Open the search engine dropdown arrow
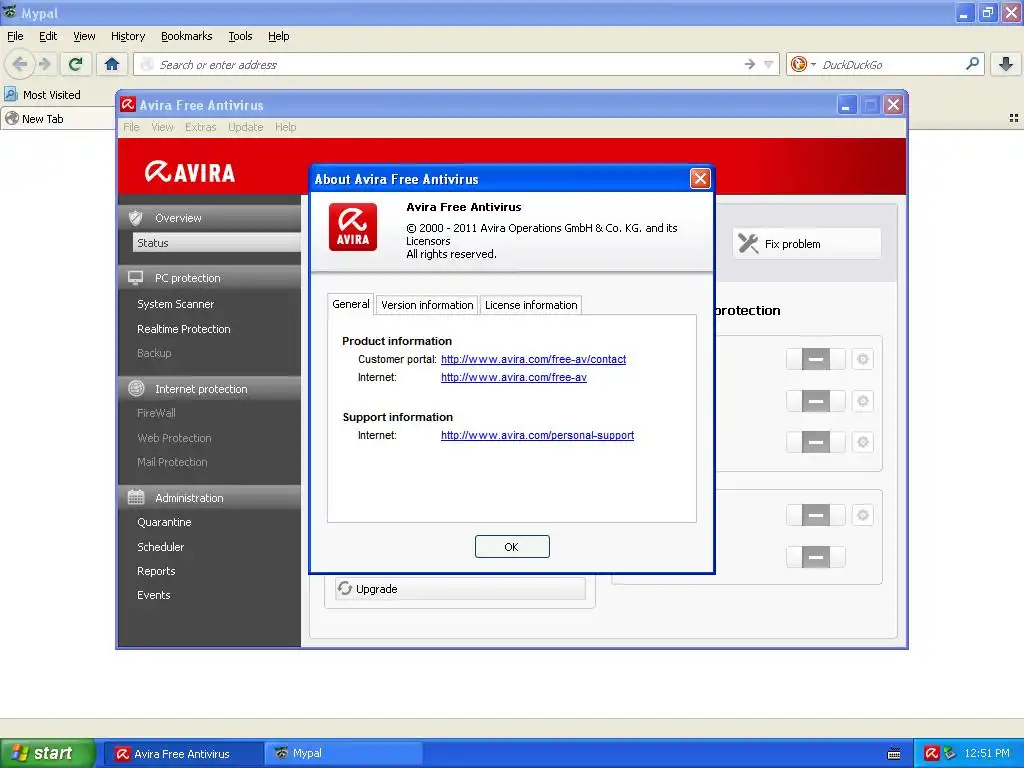 [x=813, y=64]
